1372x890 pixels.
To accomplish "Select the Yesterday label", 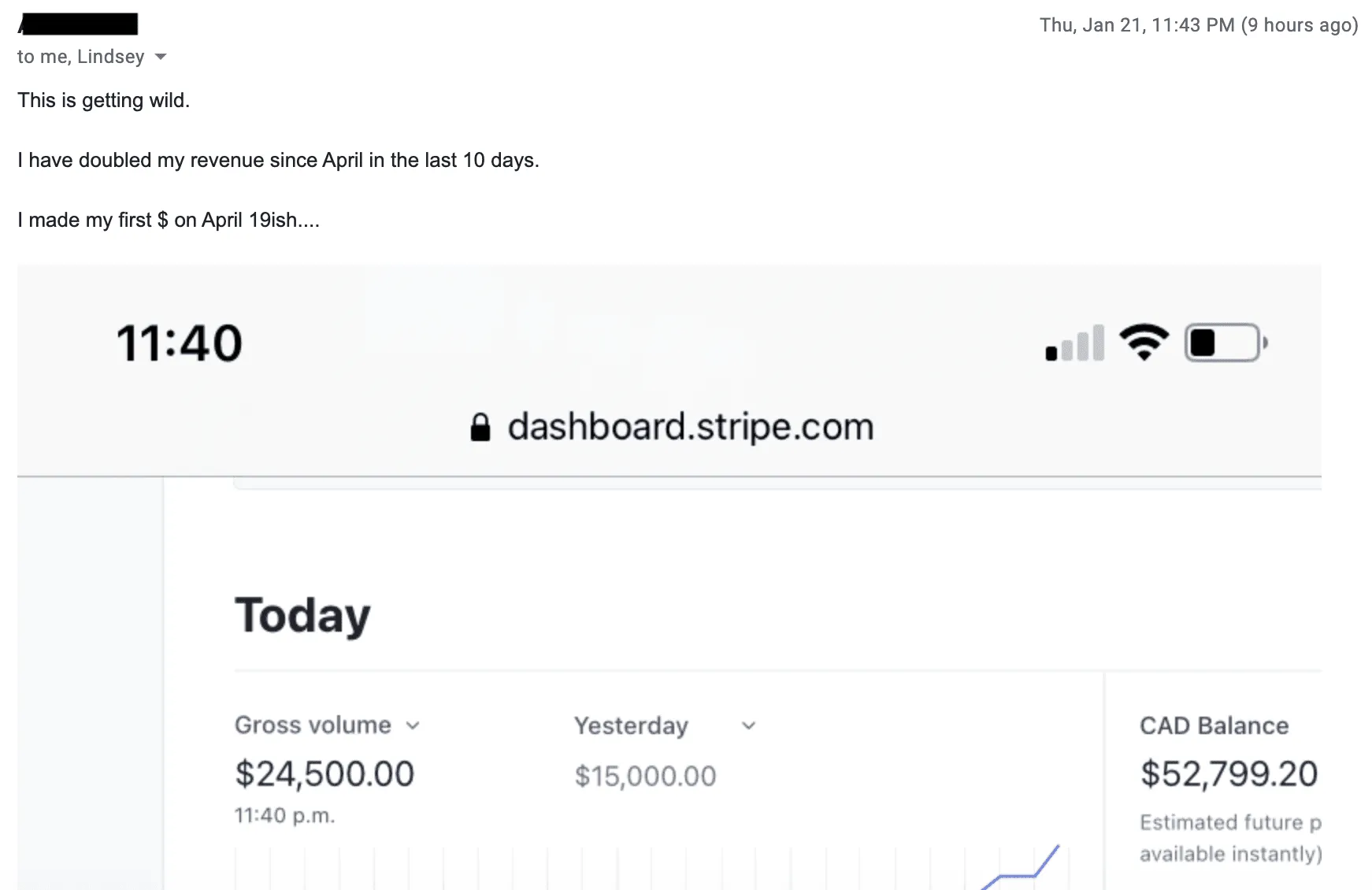I will click(x=632, y=725).
